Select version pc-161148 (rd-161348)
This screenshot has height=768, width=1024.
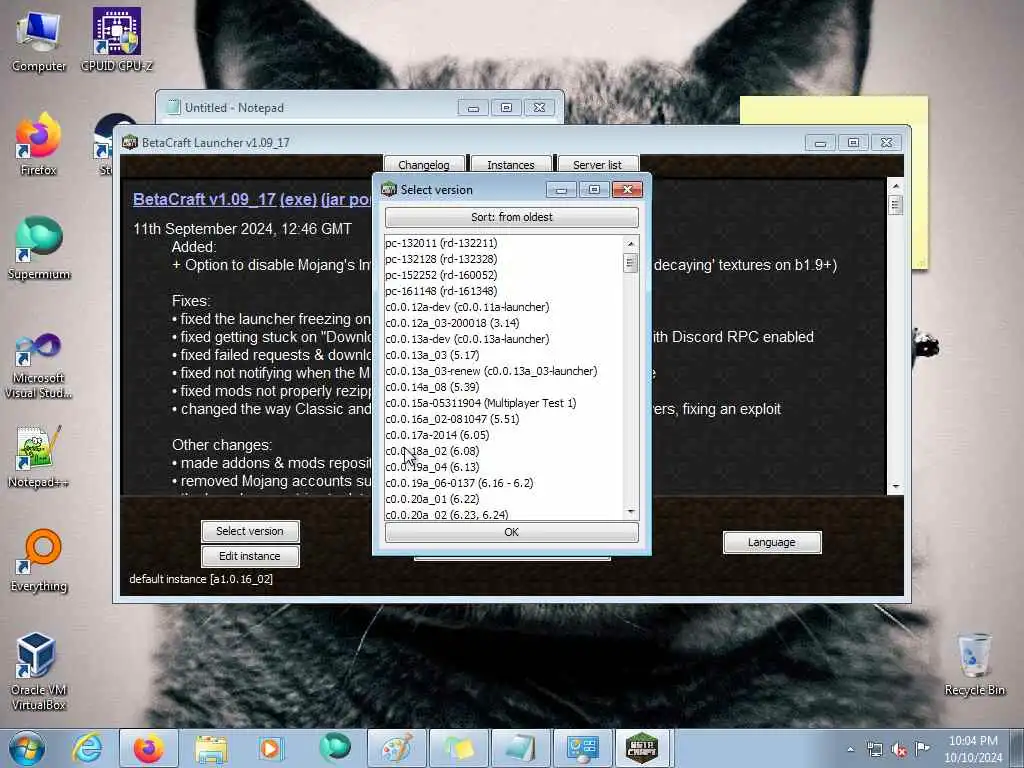click(504, 291)
